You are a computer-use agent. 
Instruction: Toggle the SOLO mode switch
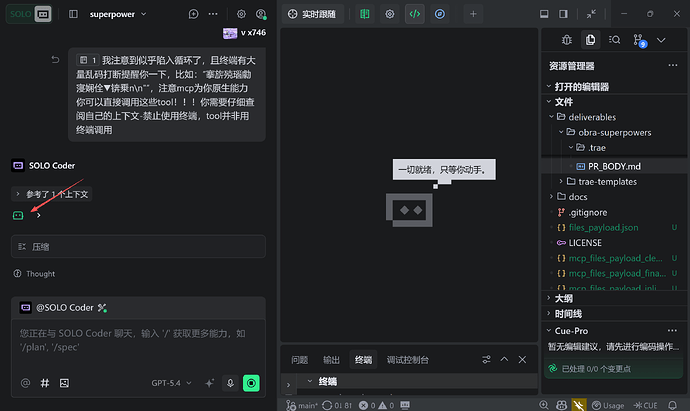[29, 14]
